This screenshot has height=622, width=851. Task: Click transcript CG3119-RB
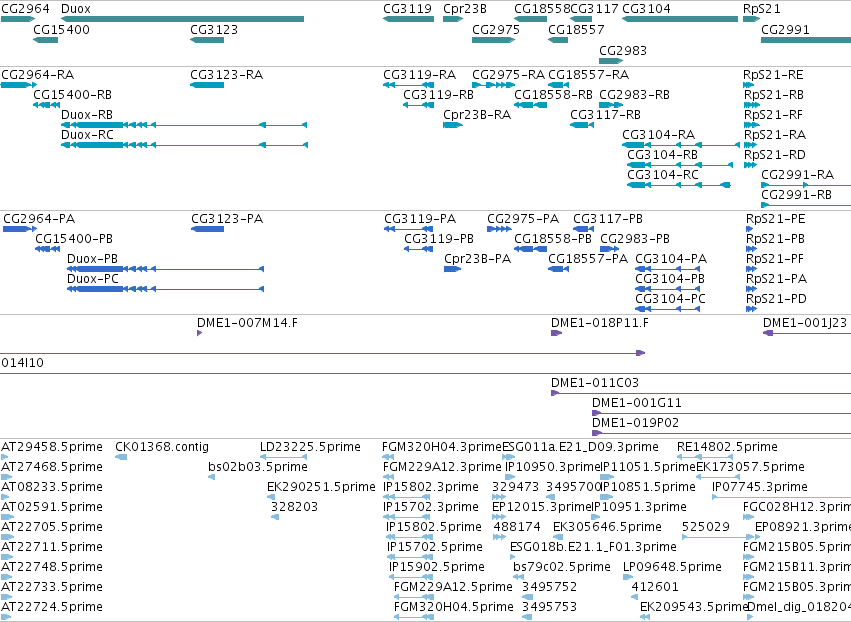439,95
